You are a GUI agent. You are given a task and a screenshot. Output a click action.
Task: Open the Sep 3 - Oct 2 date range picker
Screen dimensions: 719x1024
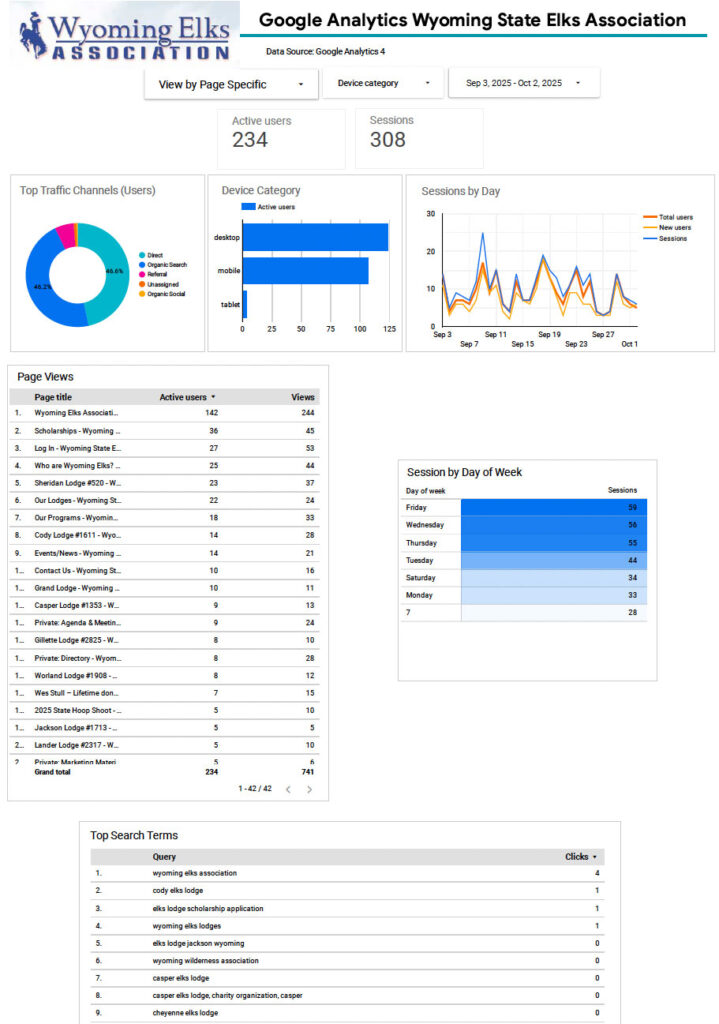[524, 83]
